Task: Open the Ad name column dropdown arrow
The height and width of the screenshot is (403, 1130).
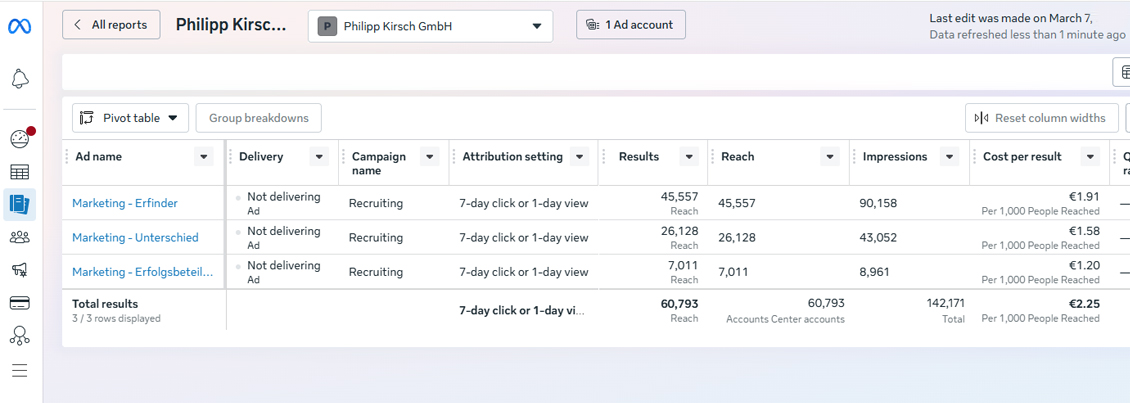Action: pos(204,157)
